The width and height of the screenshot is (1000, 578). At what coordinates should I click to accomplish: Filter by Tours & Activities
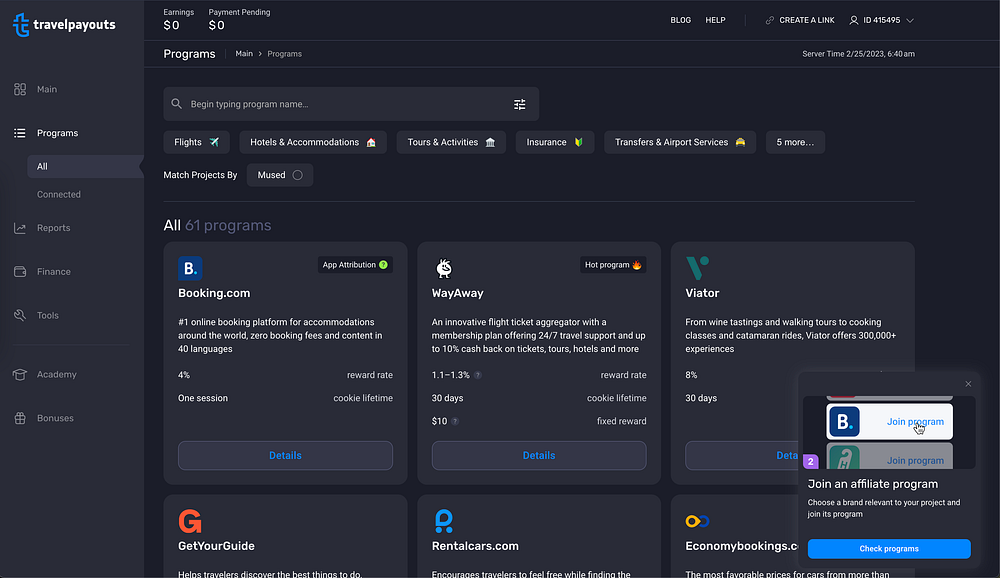[x=452, y=142]
